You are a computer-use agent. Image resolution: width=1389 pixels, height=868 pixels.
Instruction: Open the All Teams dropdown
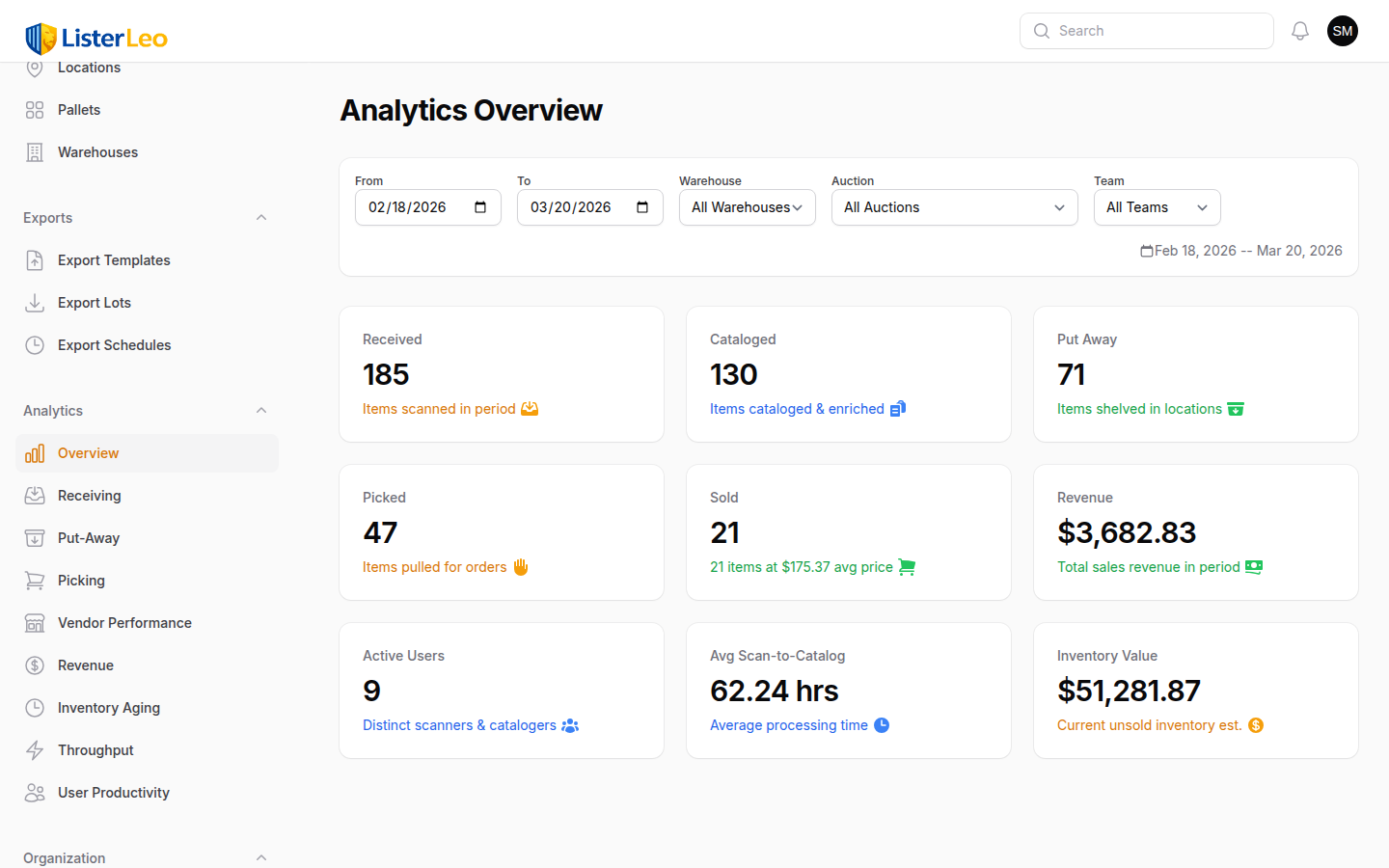pyautogui.click(x=1157, y=207)
